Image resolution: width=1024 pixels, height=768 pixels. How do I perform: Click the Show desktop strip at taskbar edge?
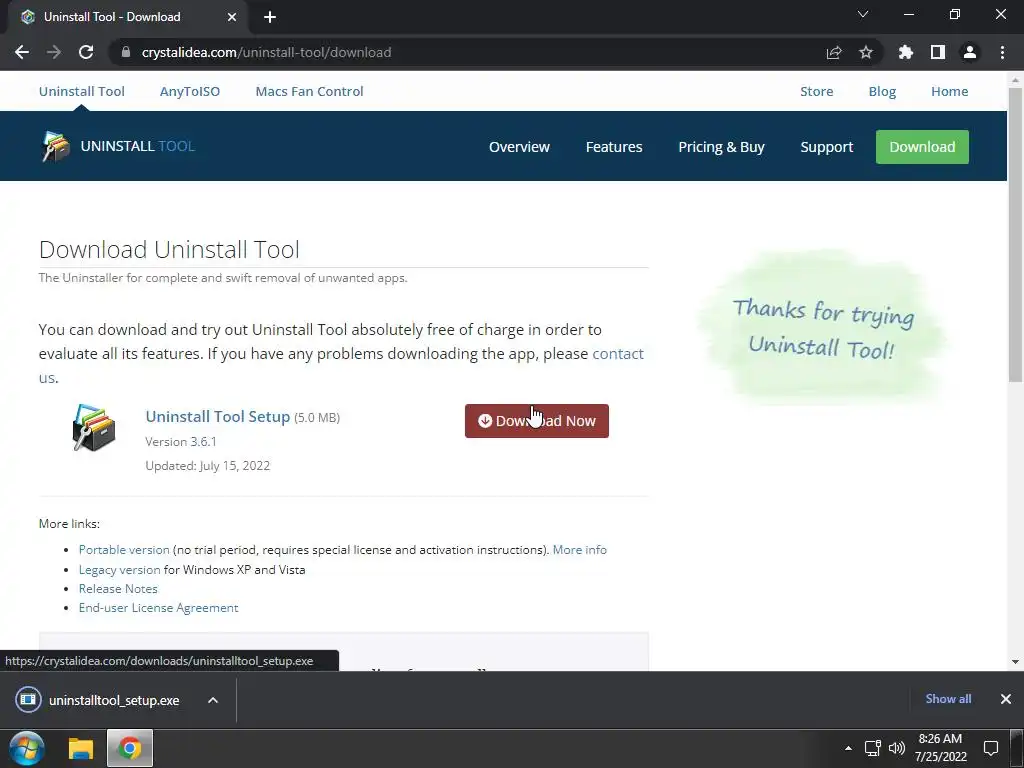point(1018,748)
